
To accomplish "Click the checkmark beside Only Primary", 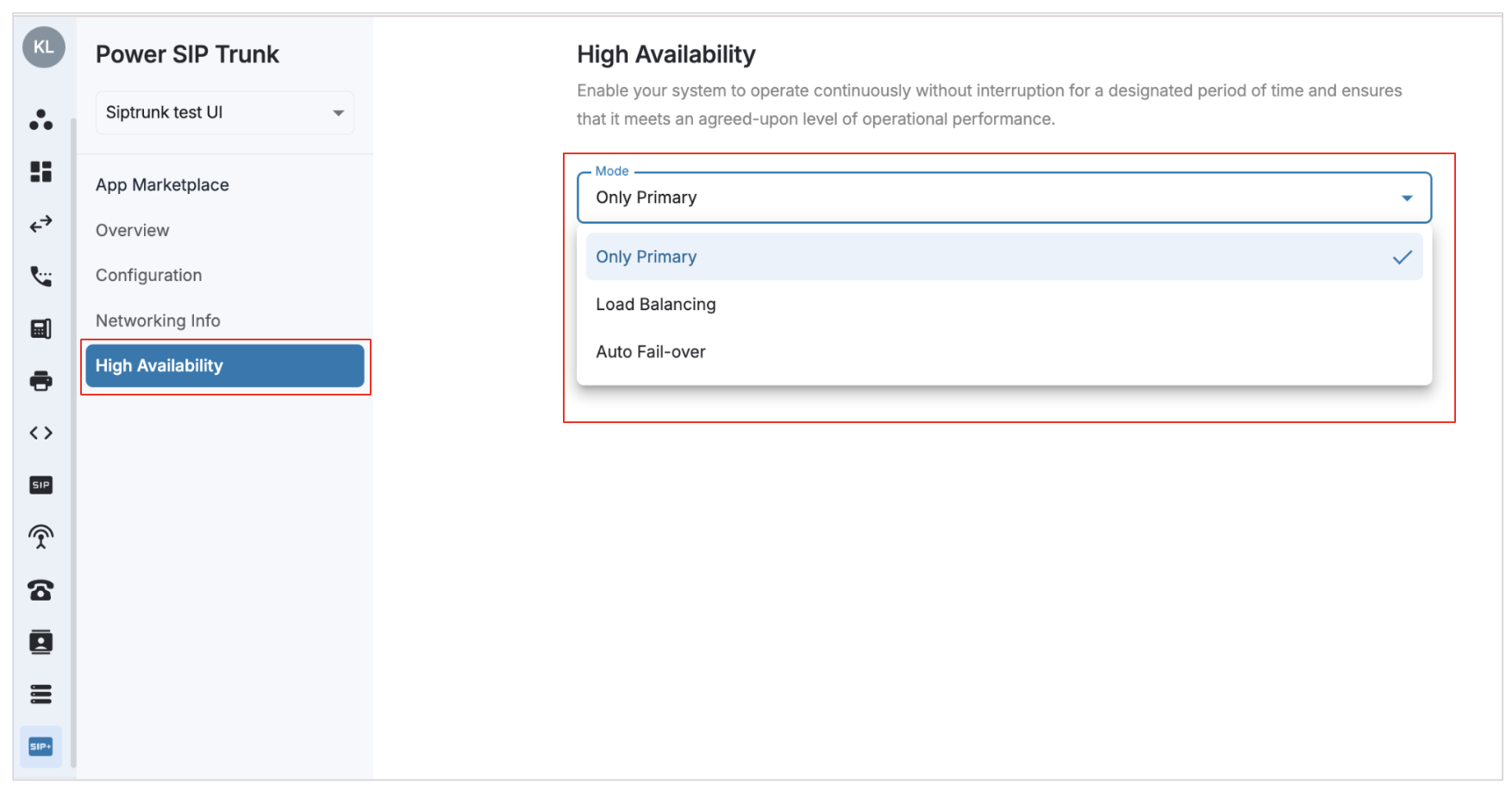I will click(1403, 257).
